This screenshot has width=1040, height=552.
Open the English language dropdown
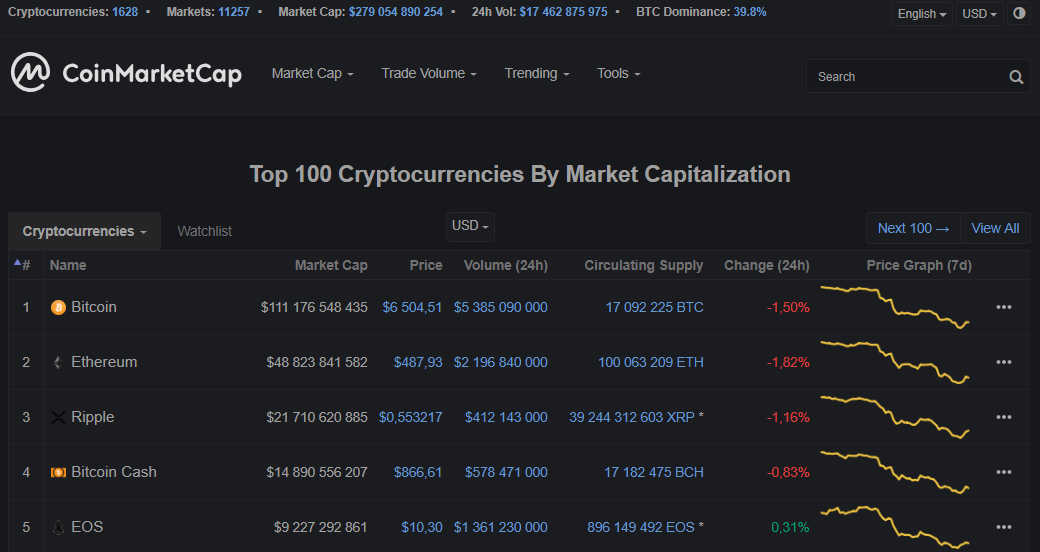pos(921,14)
